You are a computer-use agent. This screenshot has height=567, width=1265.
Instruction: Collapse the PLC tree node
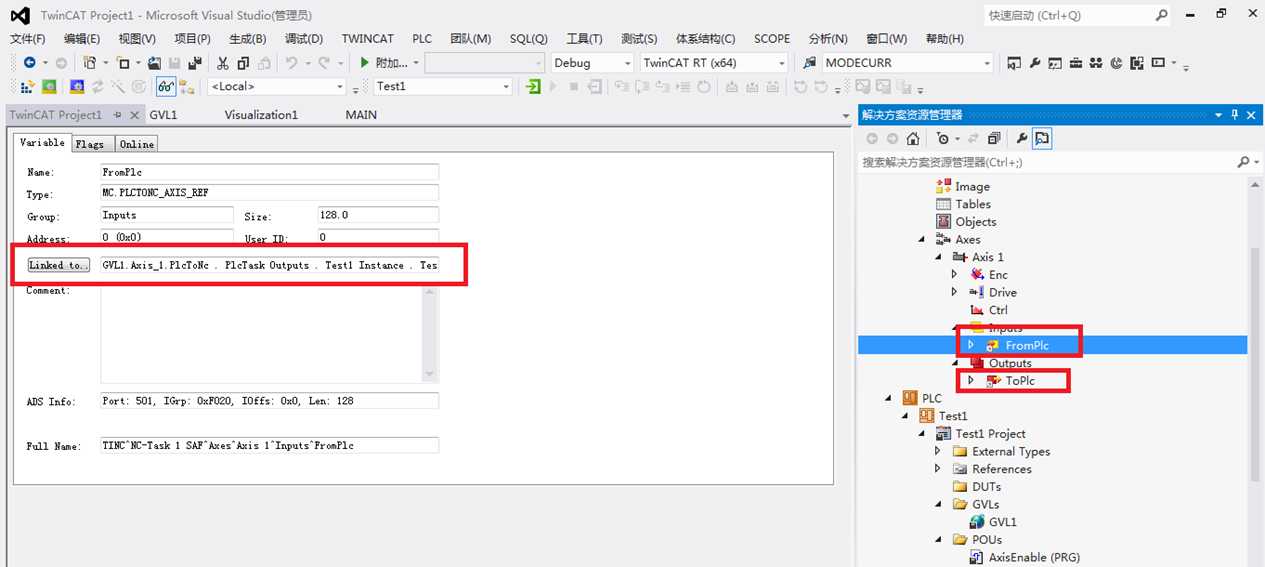click(888, 398)
